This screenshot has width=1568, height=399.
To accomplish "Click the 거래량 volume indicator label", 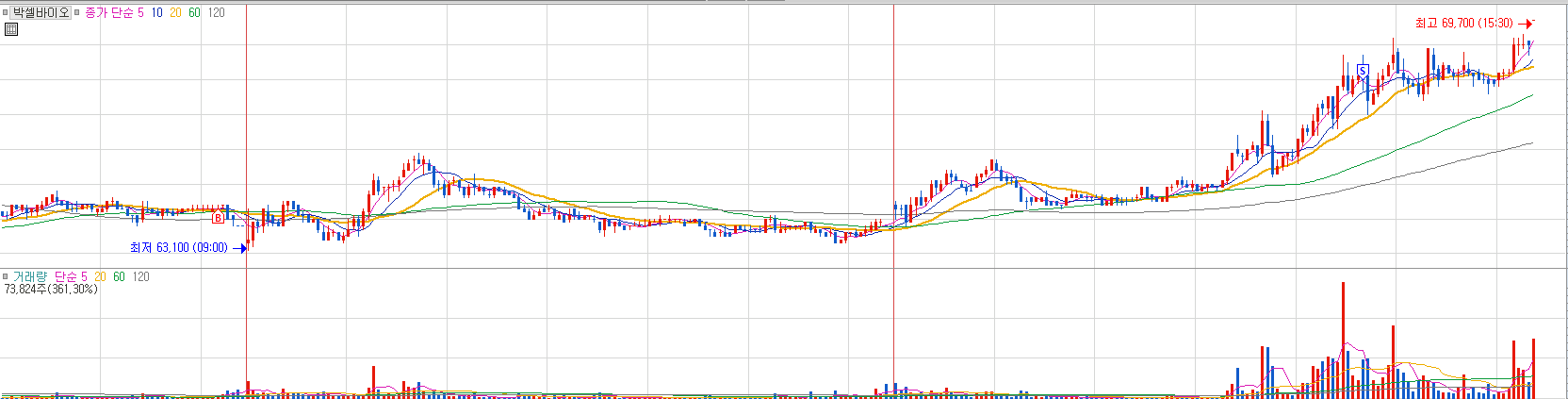I will 29,276.
